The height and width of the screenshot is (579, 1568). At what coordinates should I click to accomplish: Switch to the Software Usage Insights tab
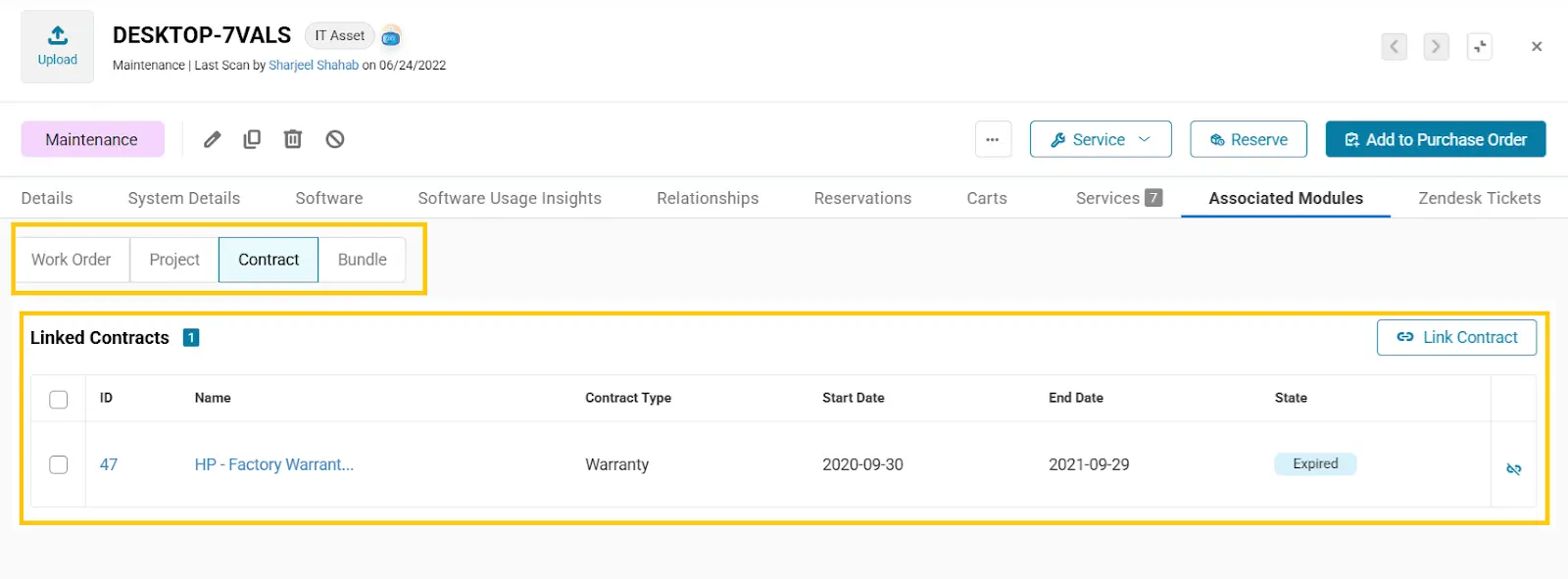click(x=510, y=198)
